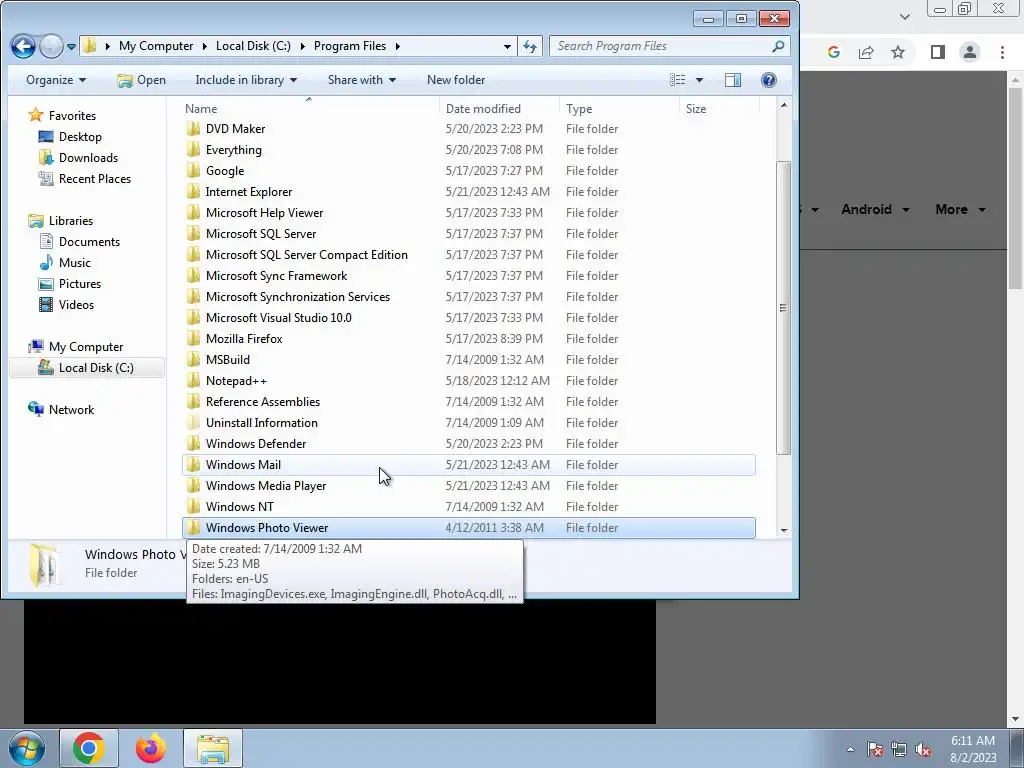Open the Documents library
Image resolution: width=1024 pixels, height=768 pixels.
click(89, 242)
